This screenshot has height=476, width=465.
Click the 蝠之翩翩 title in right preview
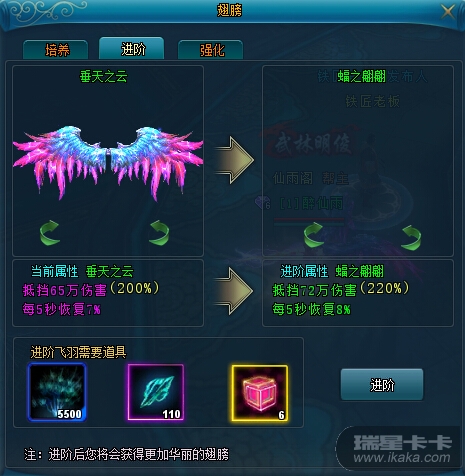pos(362,76)
